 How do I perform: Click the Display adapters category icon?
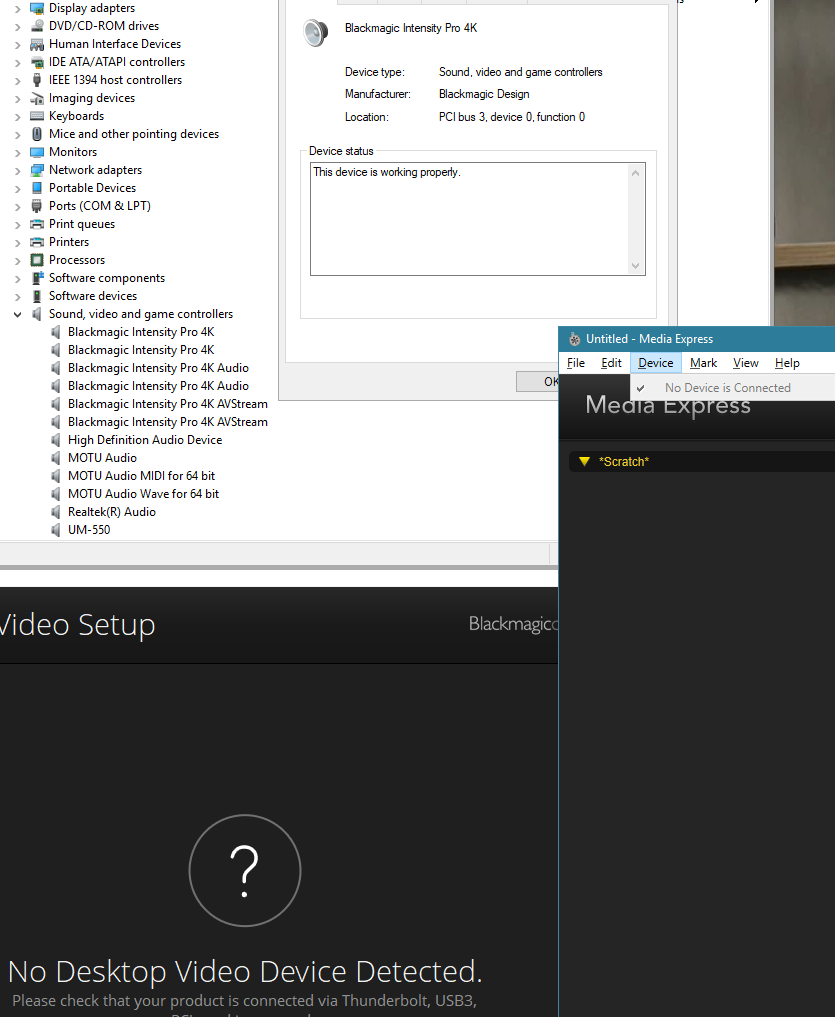point(37,8)
